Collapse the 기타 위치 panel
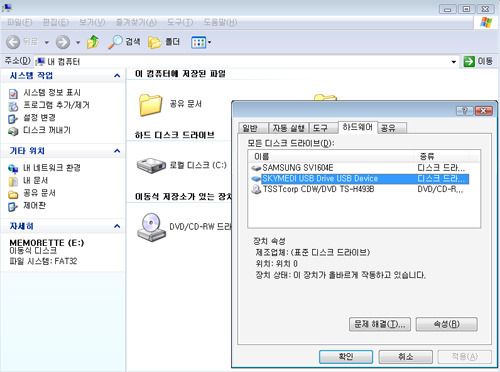The image size is (500, 372). pos(117,151)
